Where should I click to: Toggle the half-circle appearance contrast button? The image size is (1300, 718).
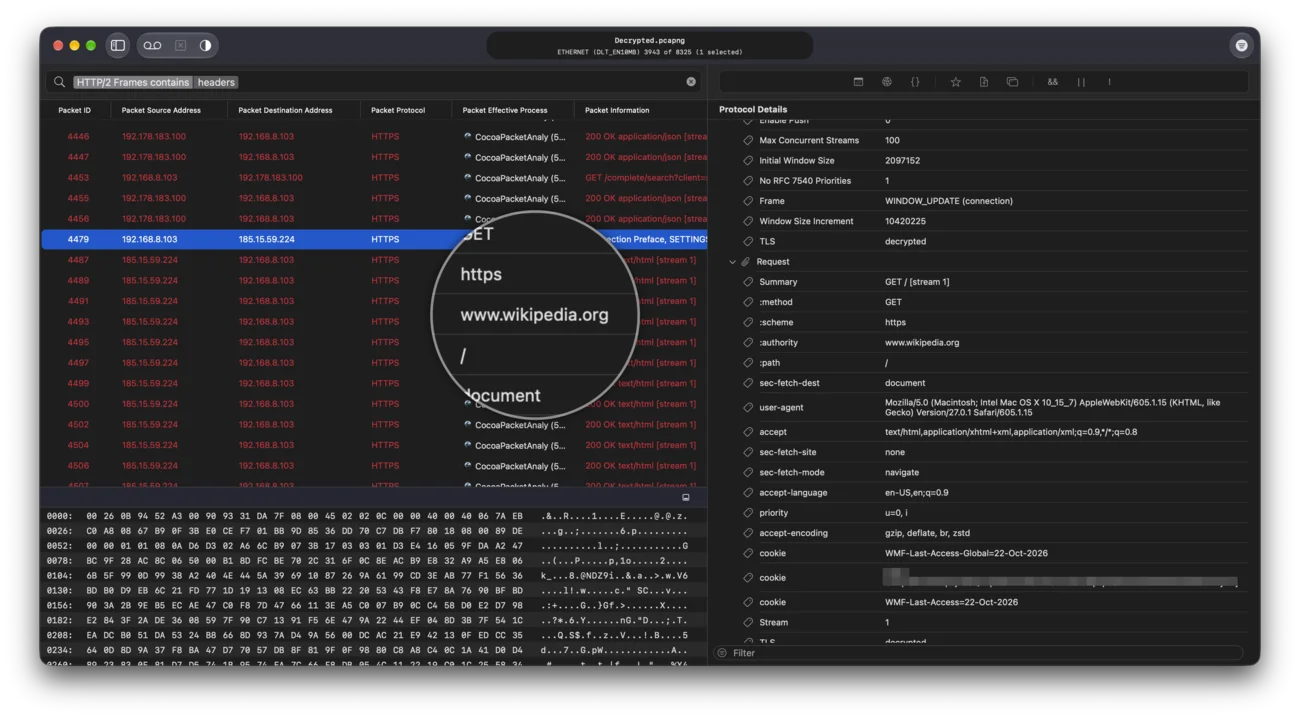tap(205, 45)
